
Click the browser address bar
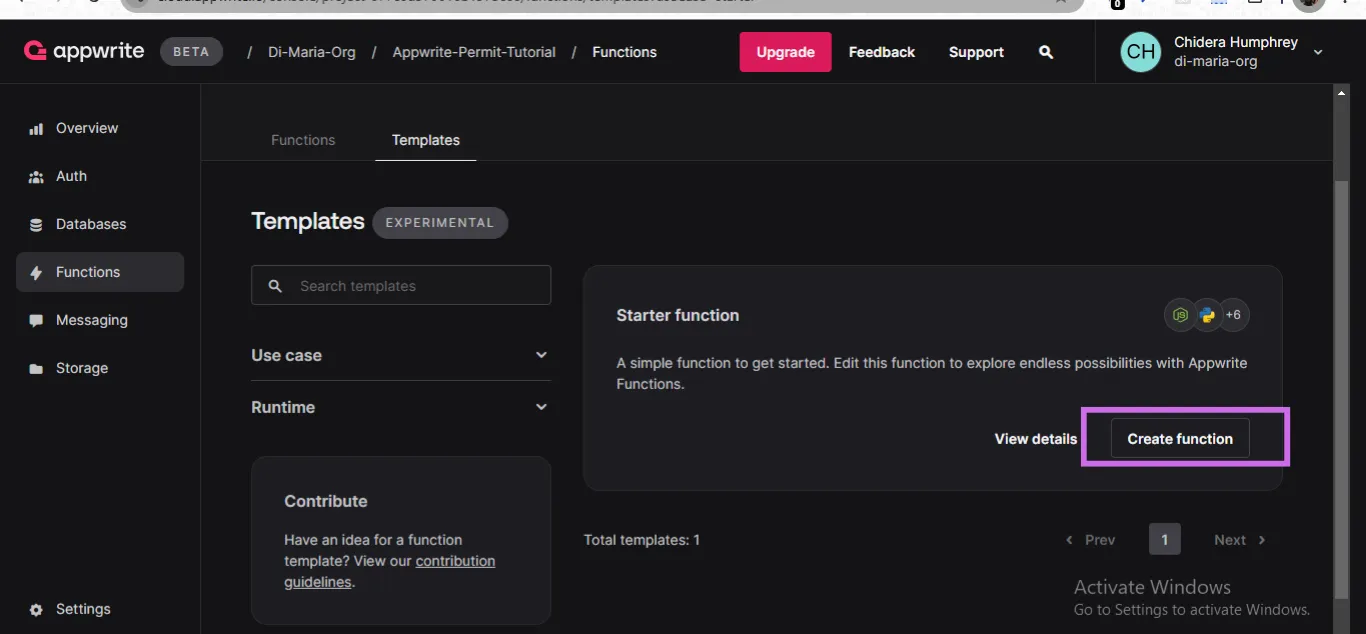[x=600, y=4]
